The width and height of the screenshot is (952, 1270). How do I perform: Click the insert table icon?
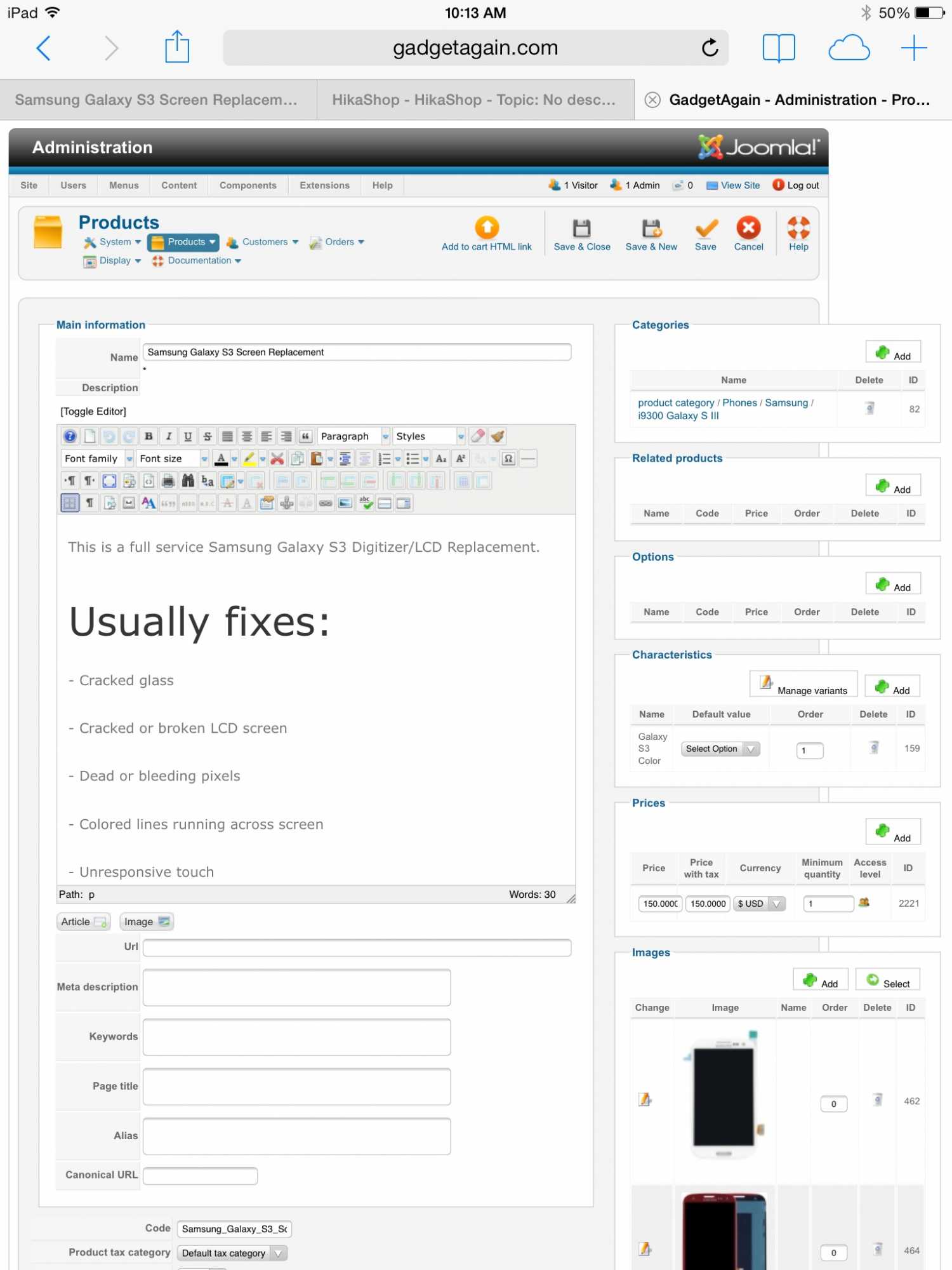(x=227, y=481)
